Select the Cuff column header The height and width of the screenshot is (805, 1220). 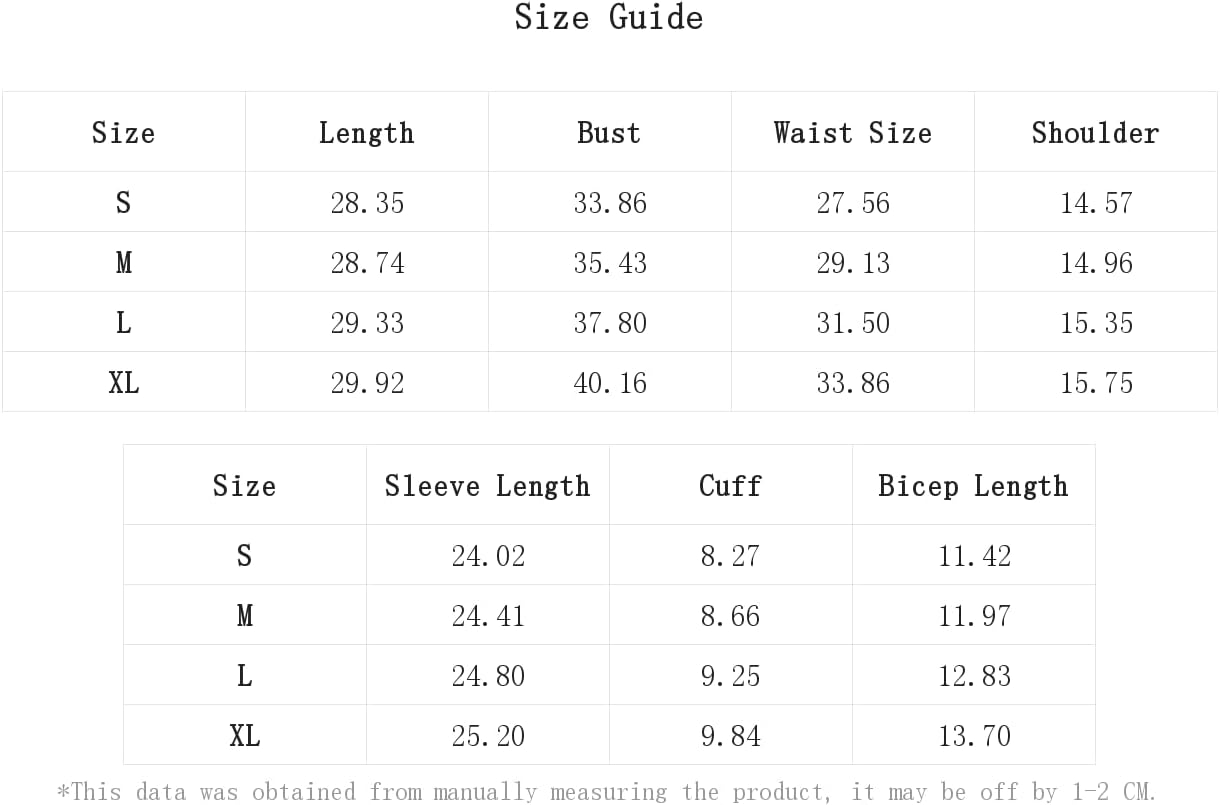pyautogui.click(x=730, y=486)
